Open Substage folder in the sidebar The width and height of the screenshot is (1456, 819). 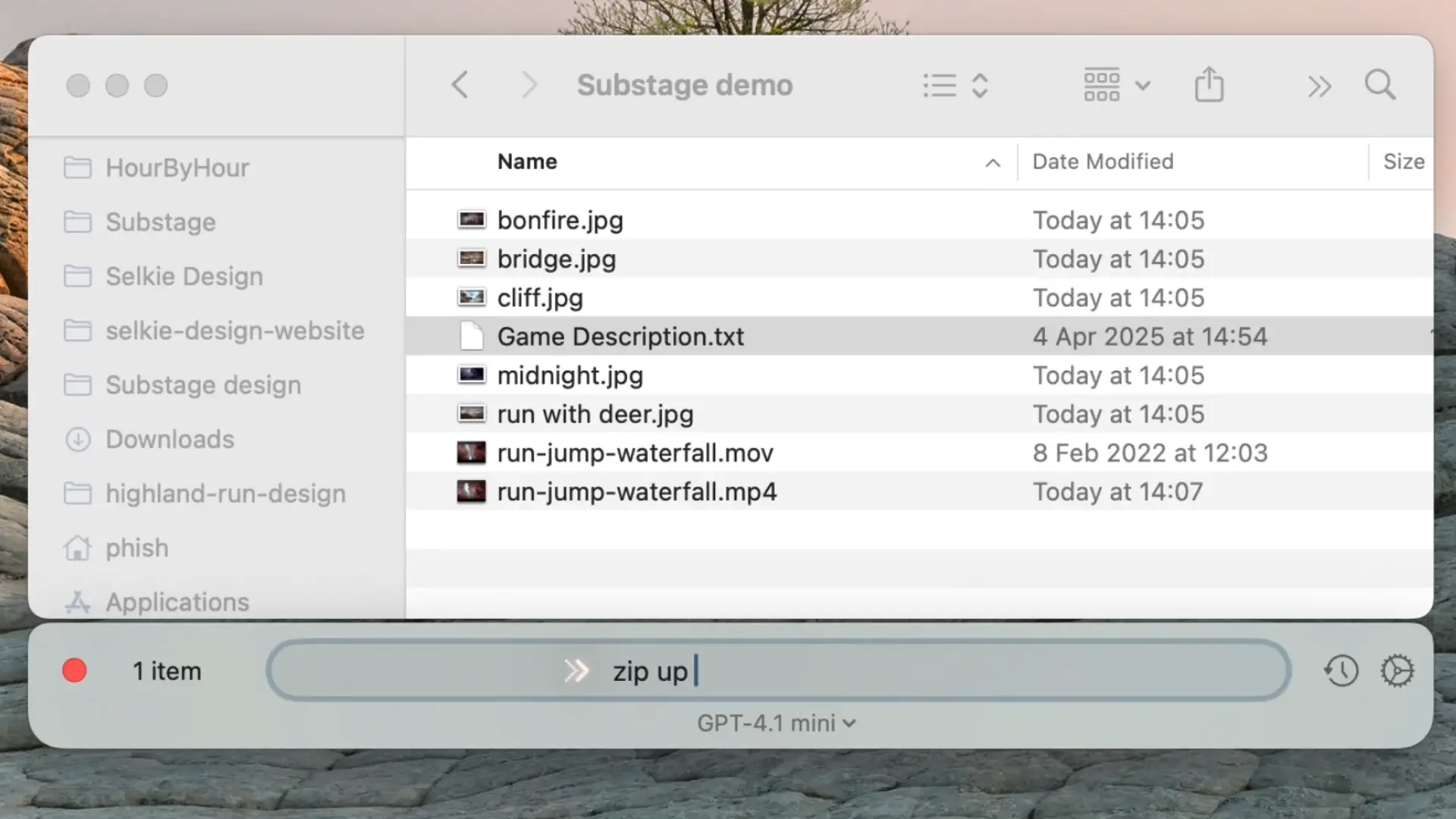(x=140, y=222)
